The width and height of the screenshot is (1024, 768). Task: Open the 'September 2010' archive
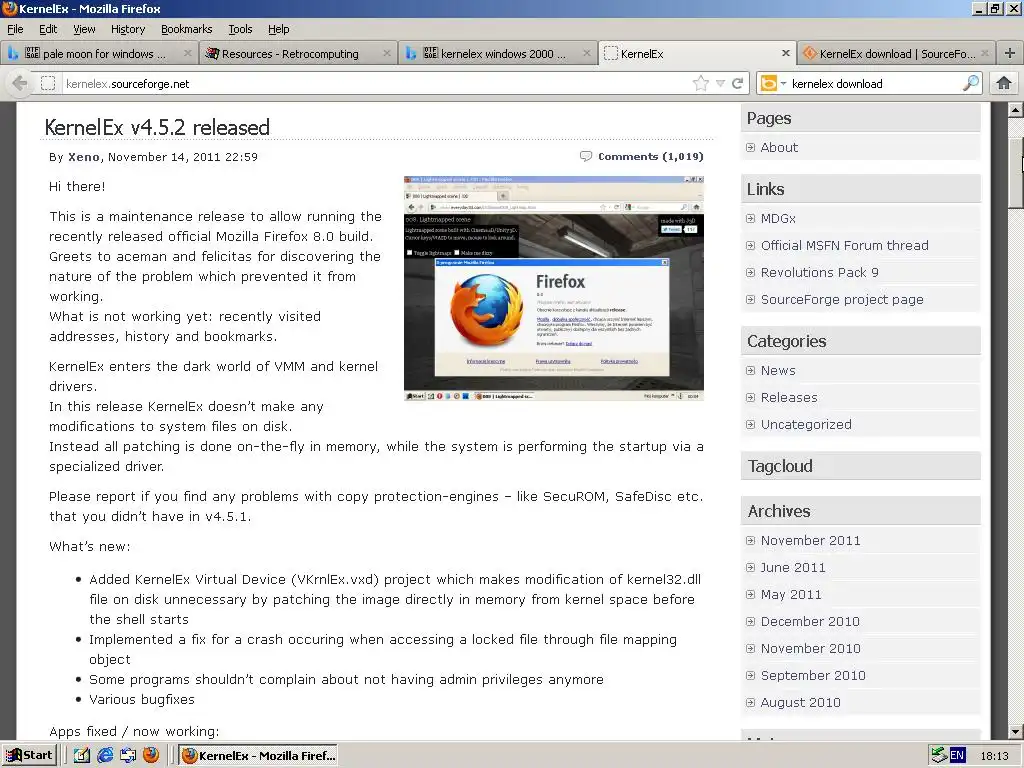click(813, 676)
